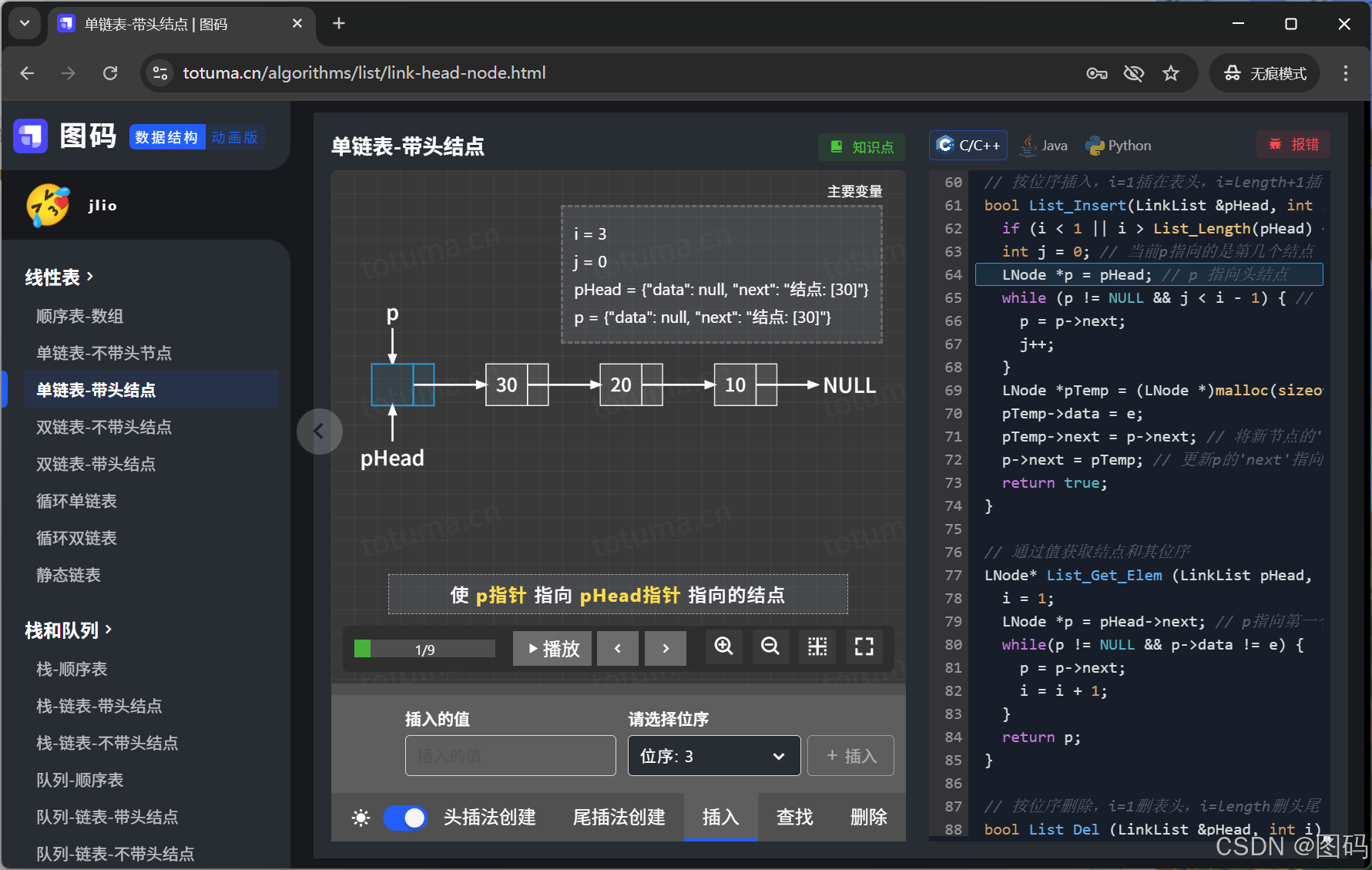Click the 播放 play button
This screenshot has height=870, width=1372.
(x=552, y=648)
